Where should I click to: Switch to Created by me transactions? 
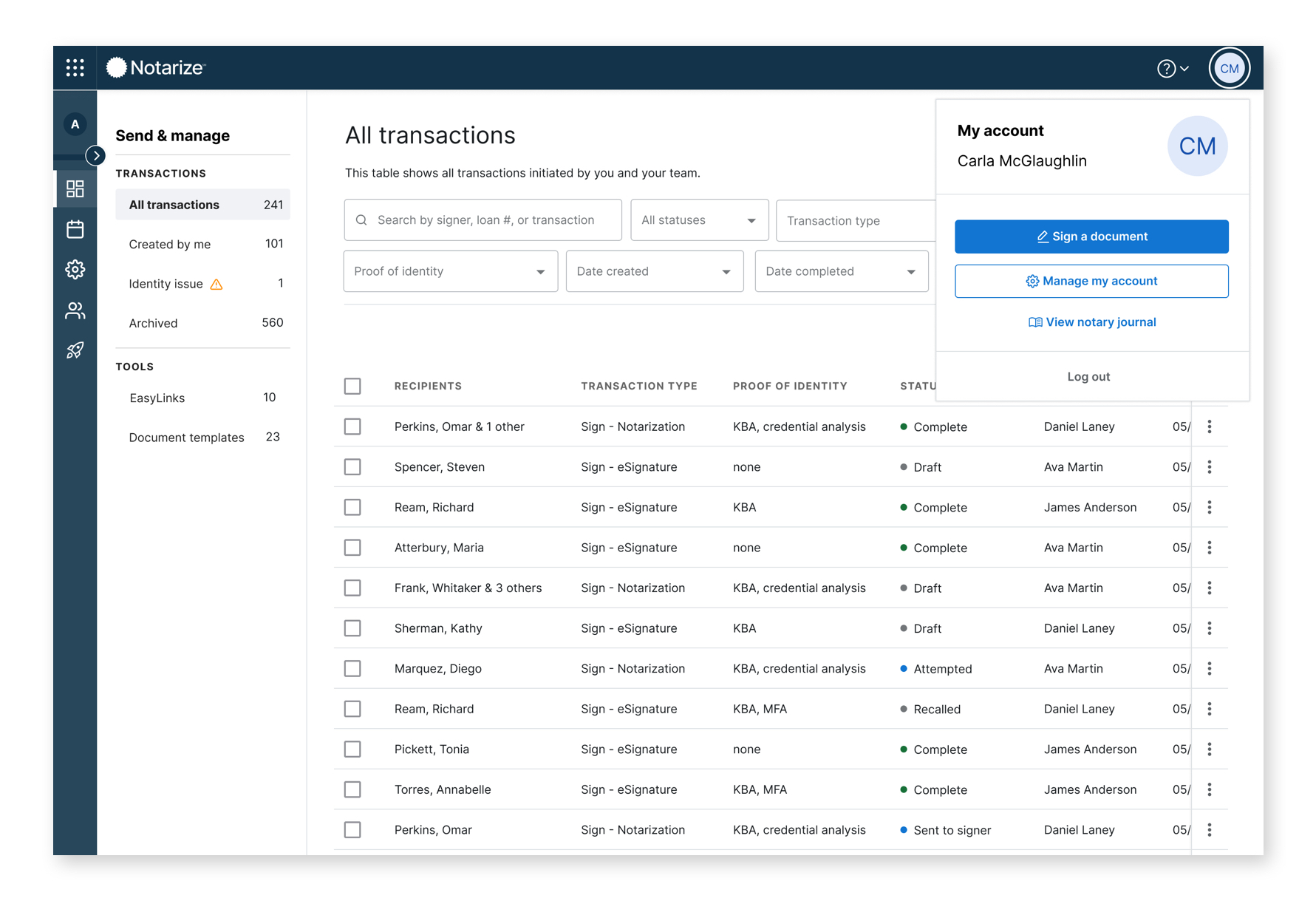[169, 244]
